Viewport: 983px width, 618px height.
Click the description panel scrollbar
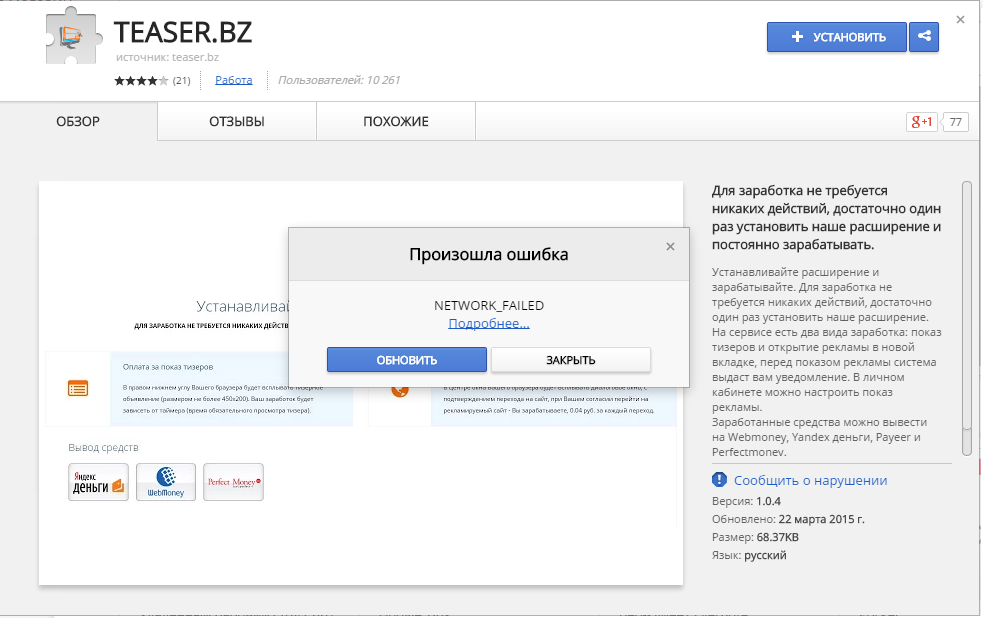point(967,317)
